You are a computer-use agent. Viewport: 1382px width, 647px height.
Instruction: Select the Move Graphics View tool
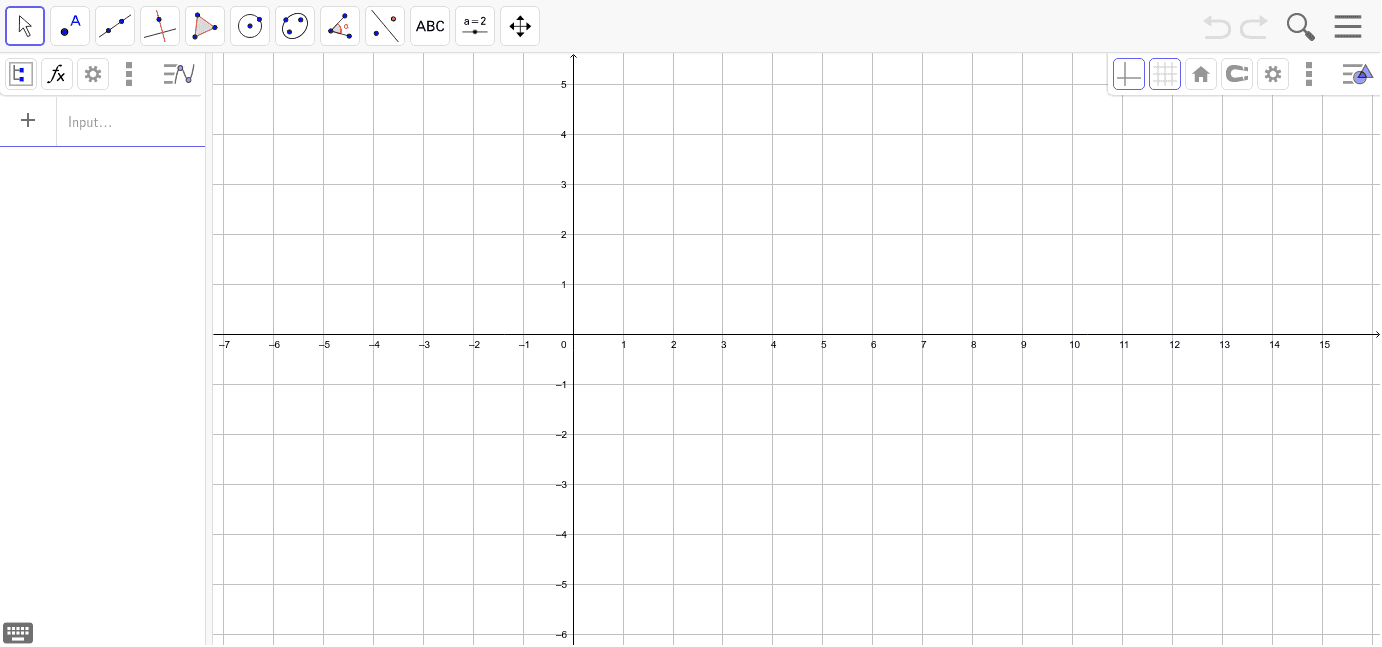[520, 26]
